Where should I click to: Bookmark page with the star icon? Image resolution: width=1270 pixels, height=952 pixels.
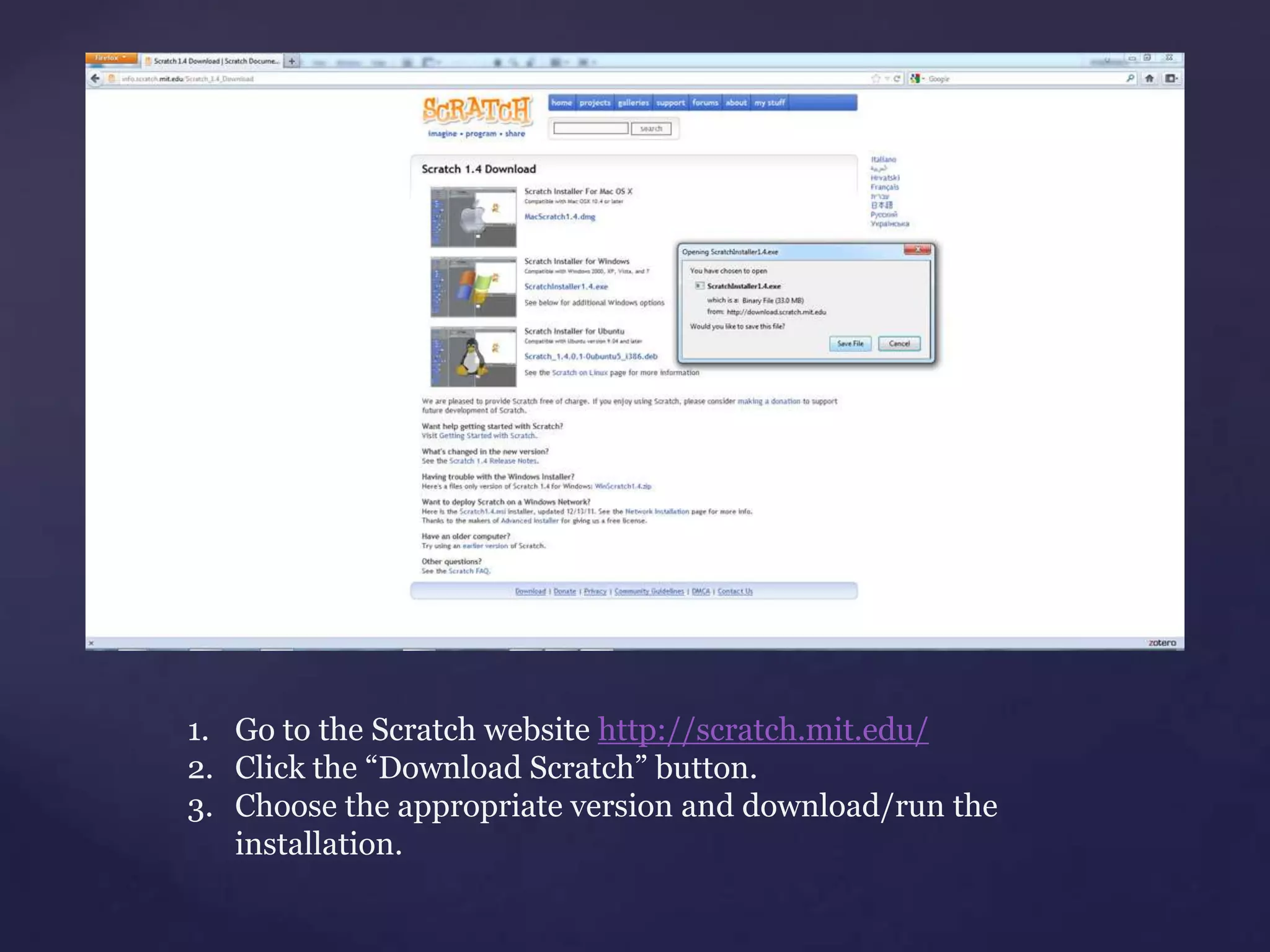tap(876, 78)
